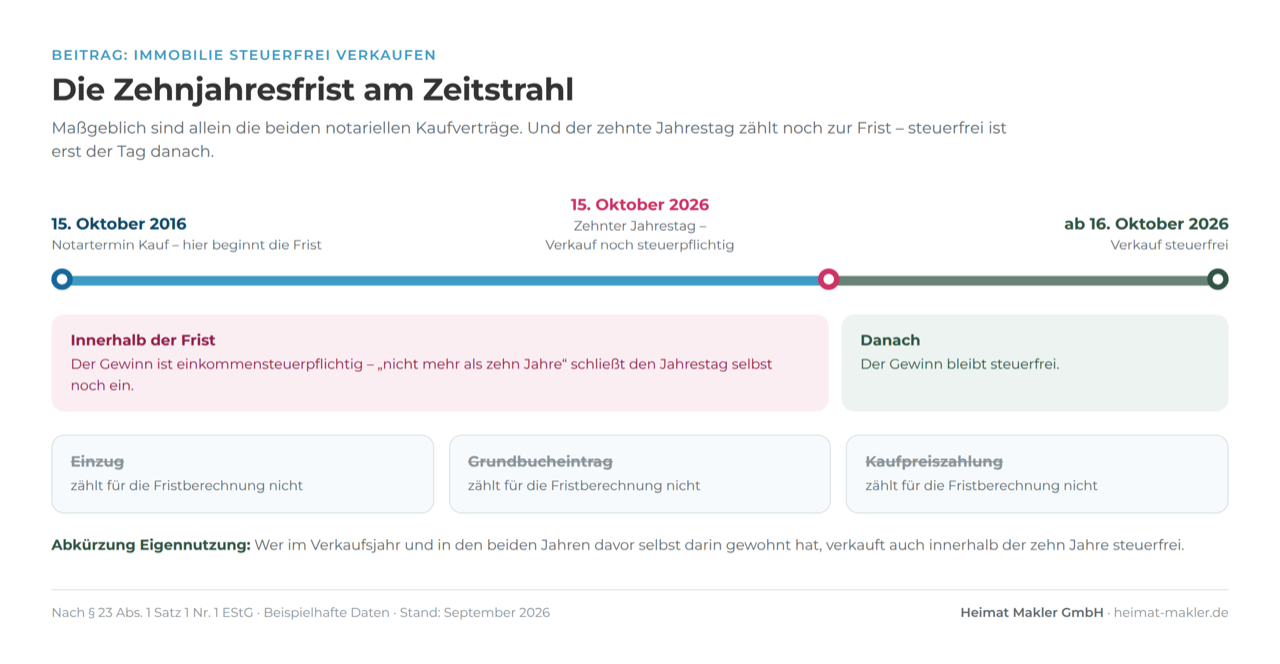Click 'zählt für die Fristberechnung nicht' under Kaufpreiszahlung

(x=981, y=486)
